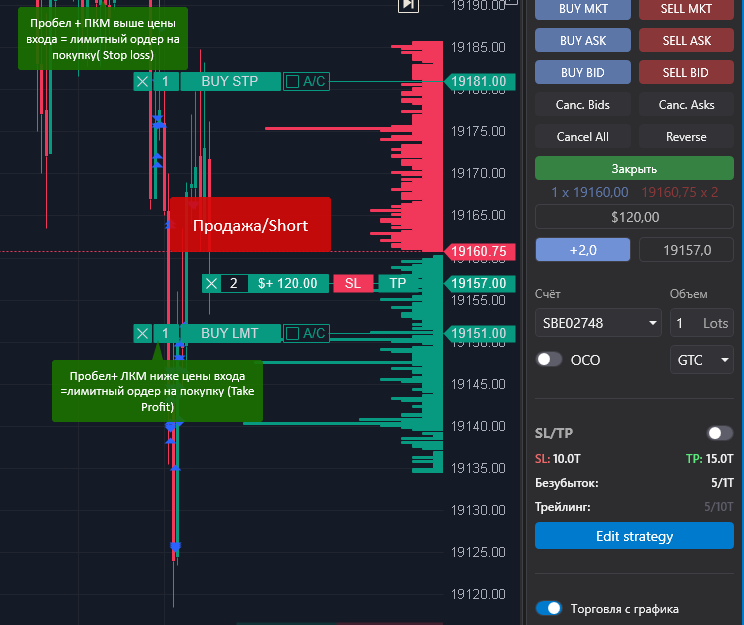744x625 pixels.
Task: Click the TP button on position
Action: point(398,283)
